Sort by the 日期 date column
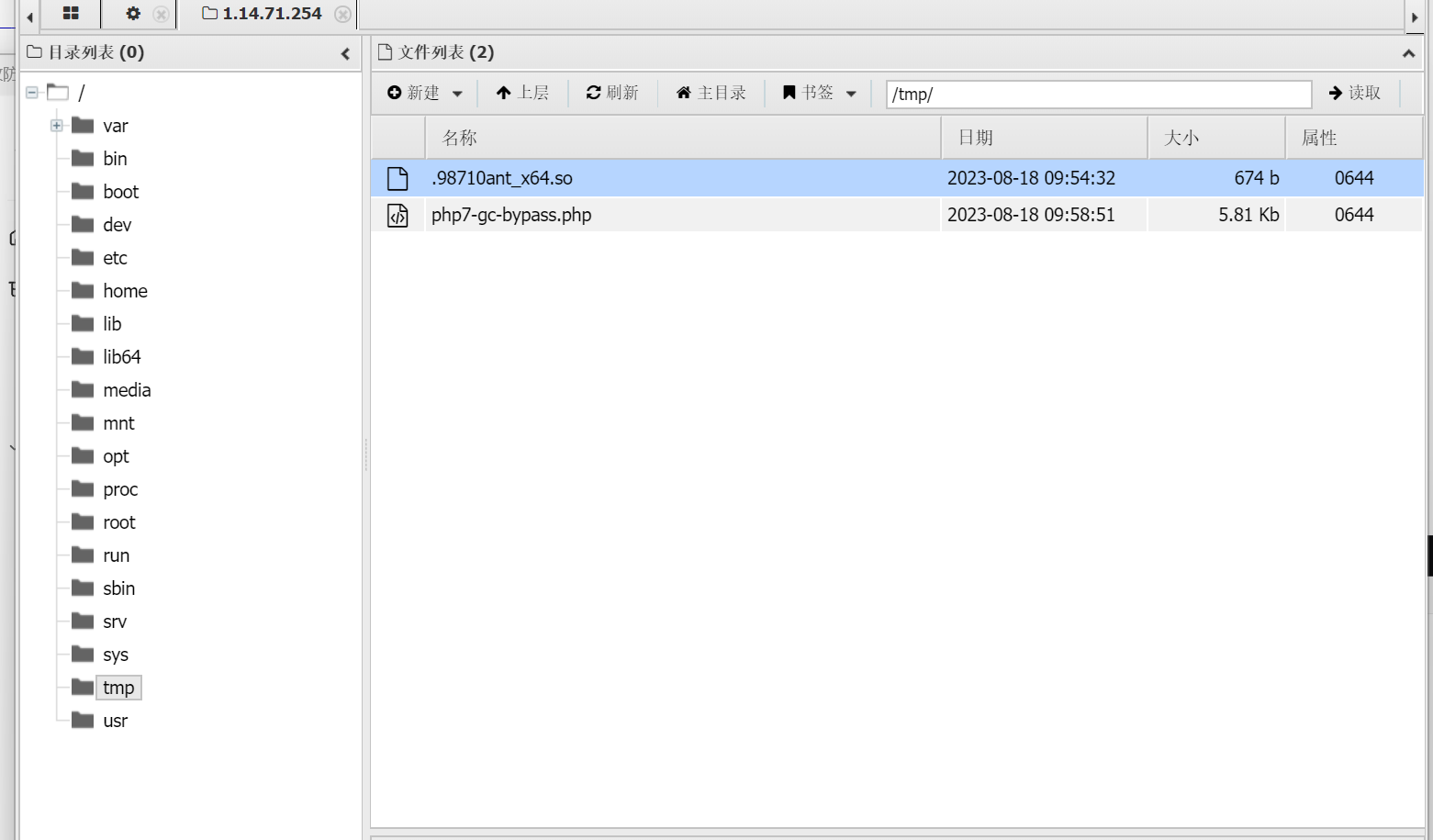The width and height of the screenshot is (1433, 840). [x=1045, y=138]
